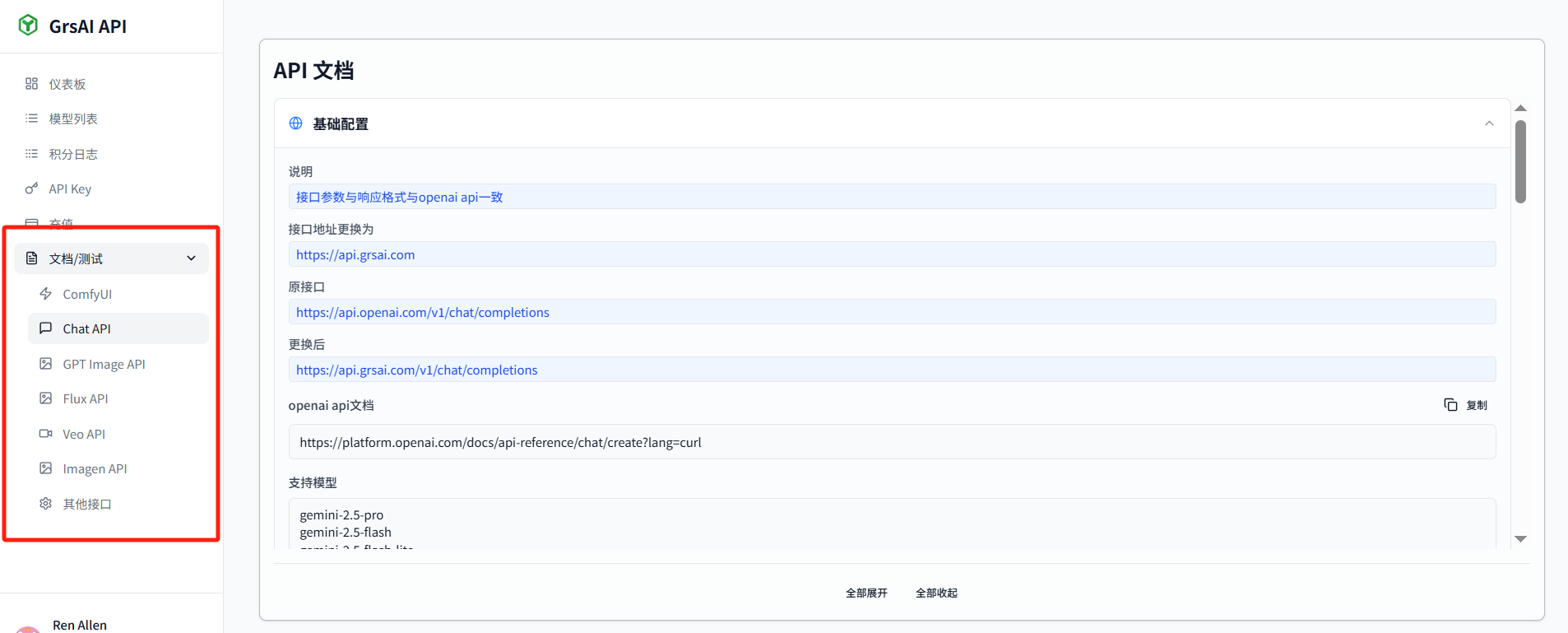Click the Ren Allen user name

point(80,625)
